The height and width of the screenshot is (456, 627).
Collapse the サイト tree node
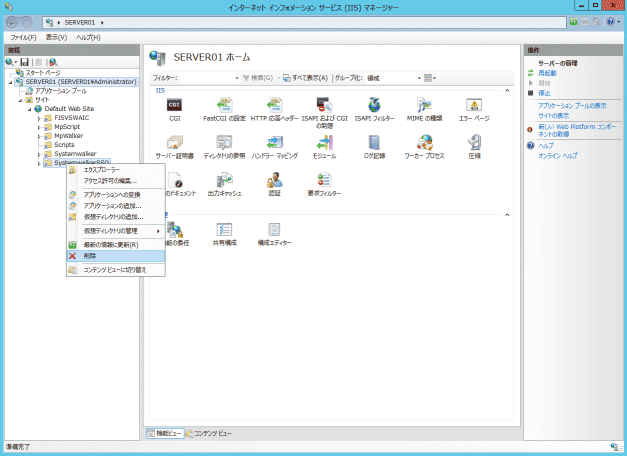tap(20, 100)
